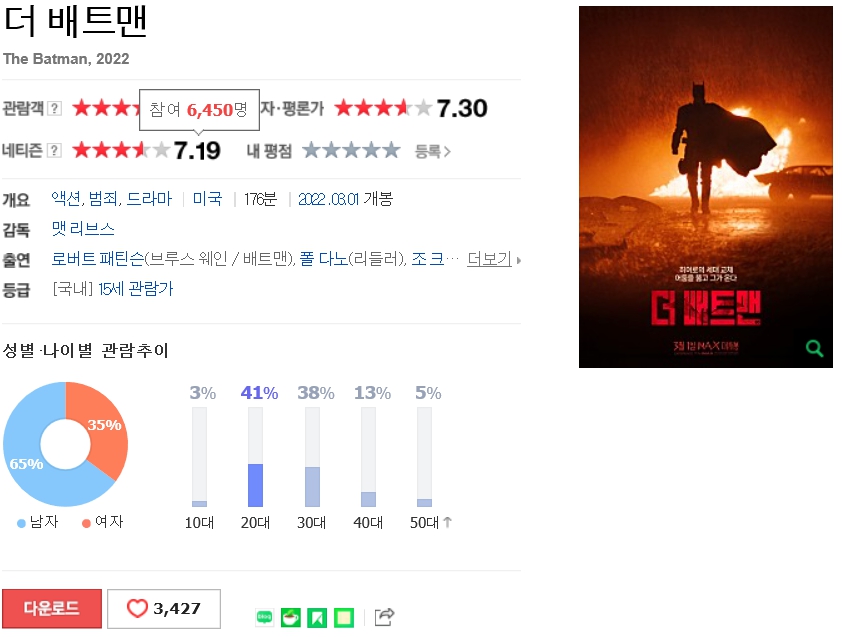The image size is (842, 637).
Task: Open director 맷 리브스 link
Action: [x=83, y=229]
